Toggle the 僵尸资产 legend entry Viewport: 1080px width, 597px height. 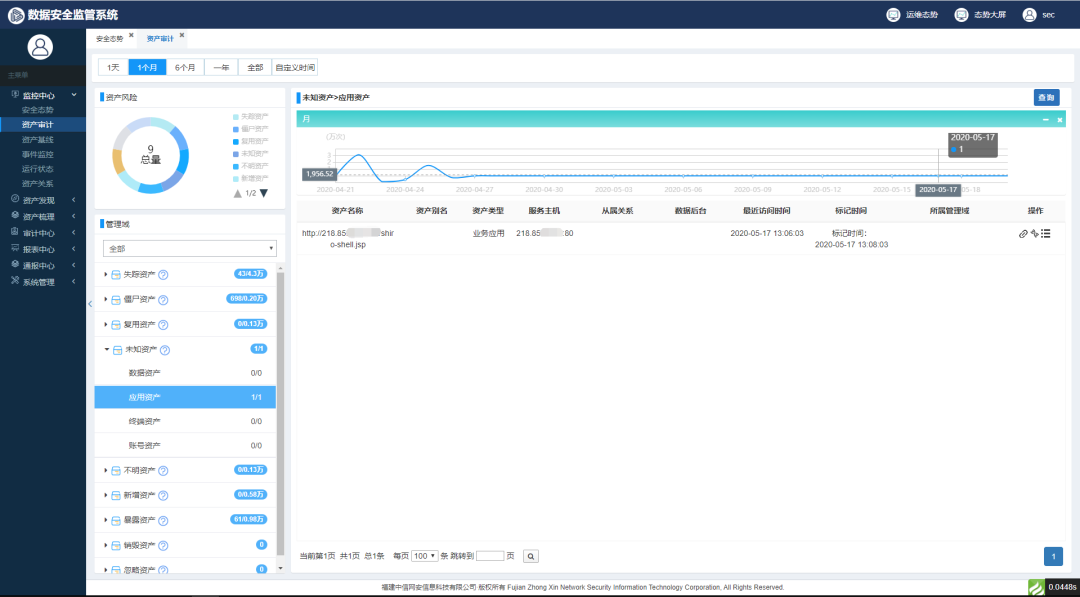click(x=251, y=129)
